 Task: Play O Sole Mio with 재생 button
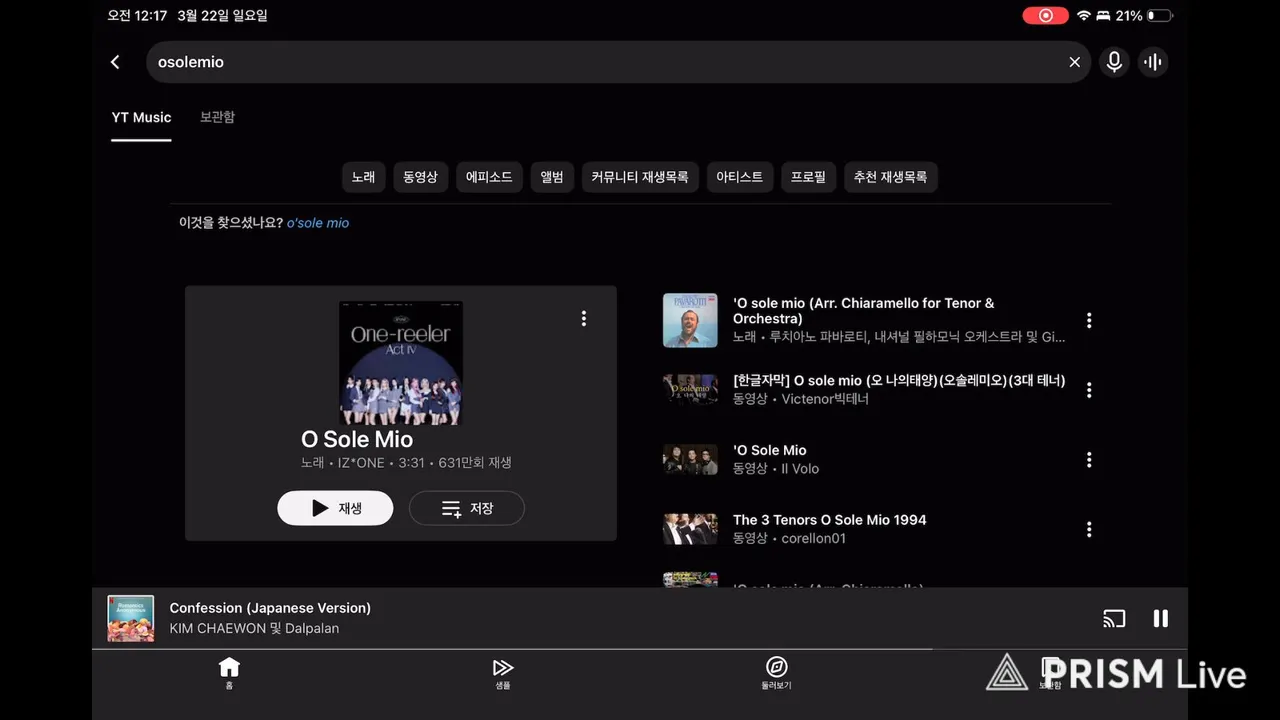[x=335, y=508]
